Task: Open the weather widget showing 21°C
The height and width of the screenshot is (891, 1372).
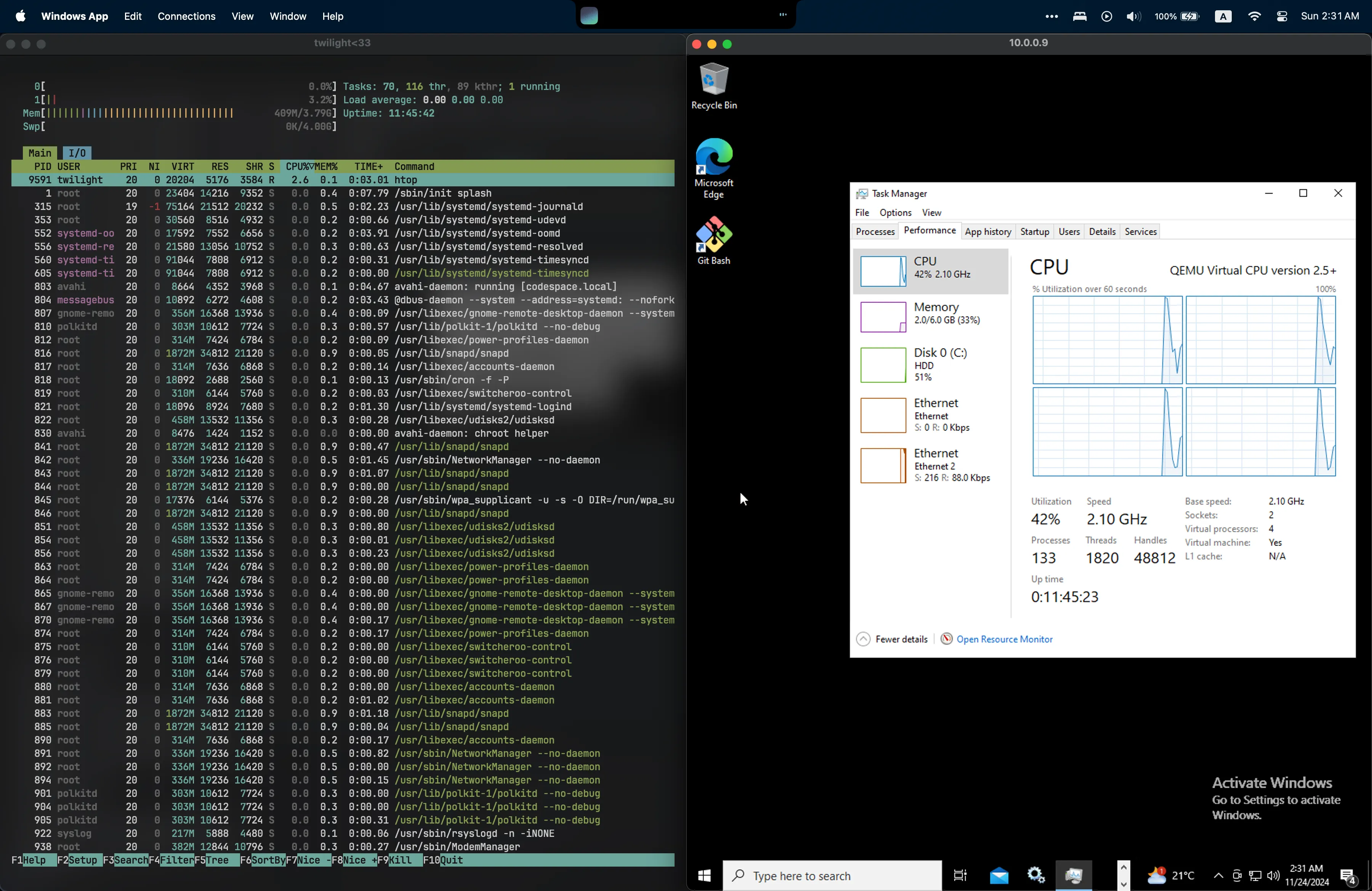Action: click(x=1170, y=875)
